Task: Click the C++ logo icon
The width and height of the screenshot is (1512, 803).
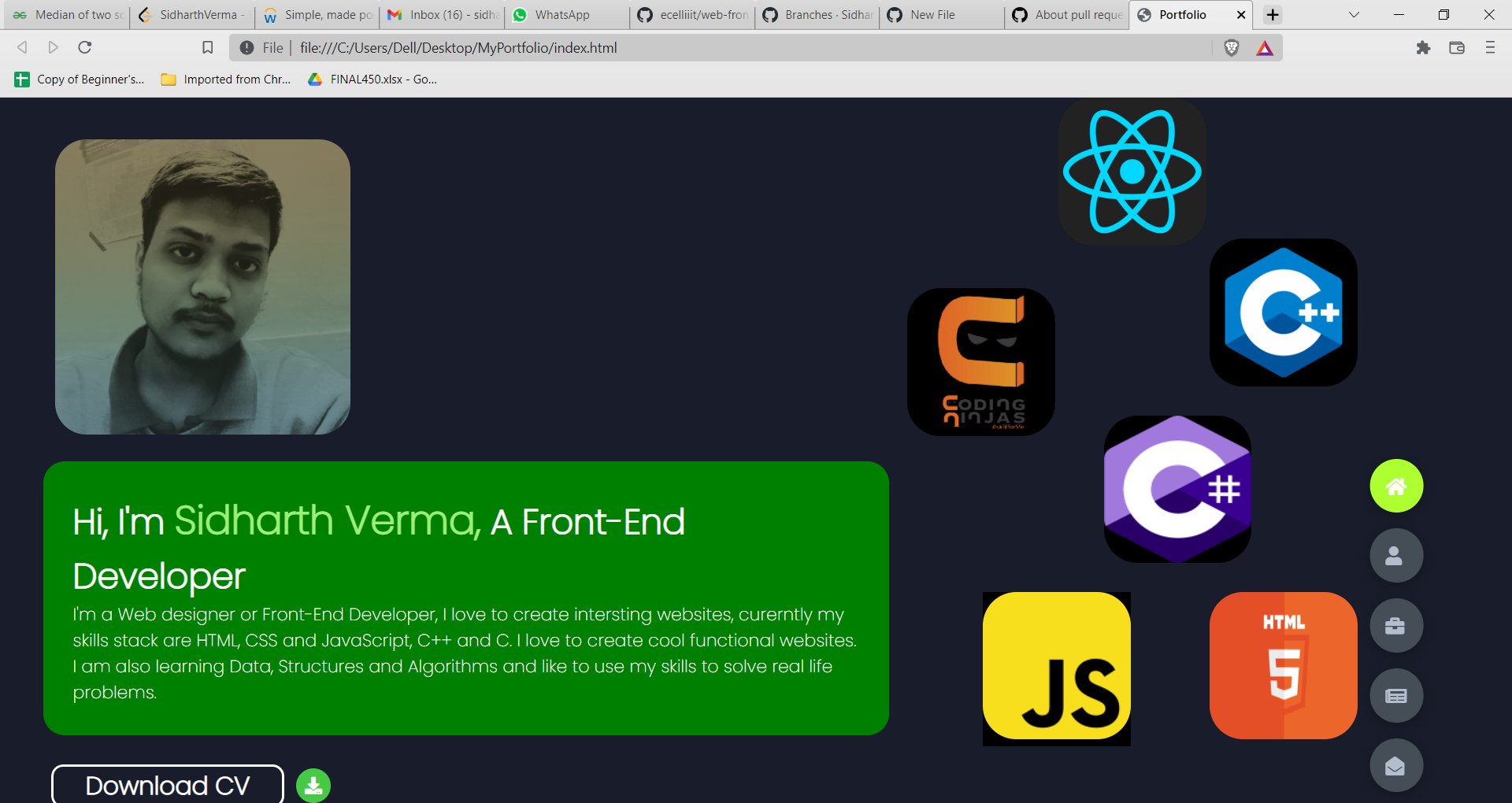Action: click(x=1283, y=313)
